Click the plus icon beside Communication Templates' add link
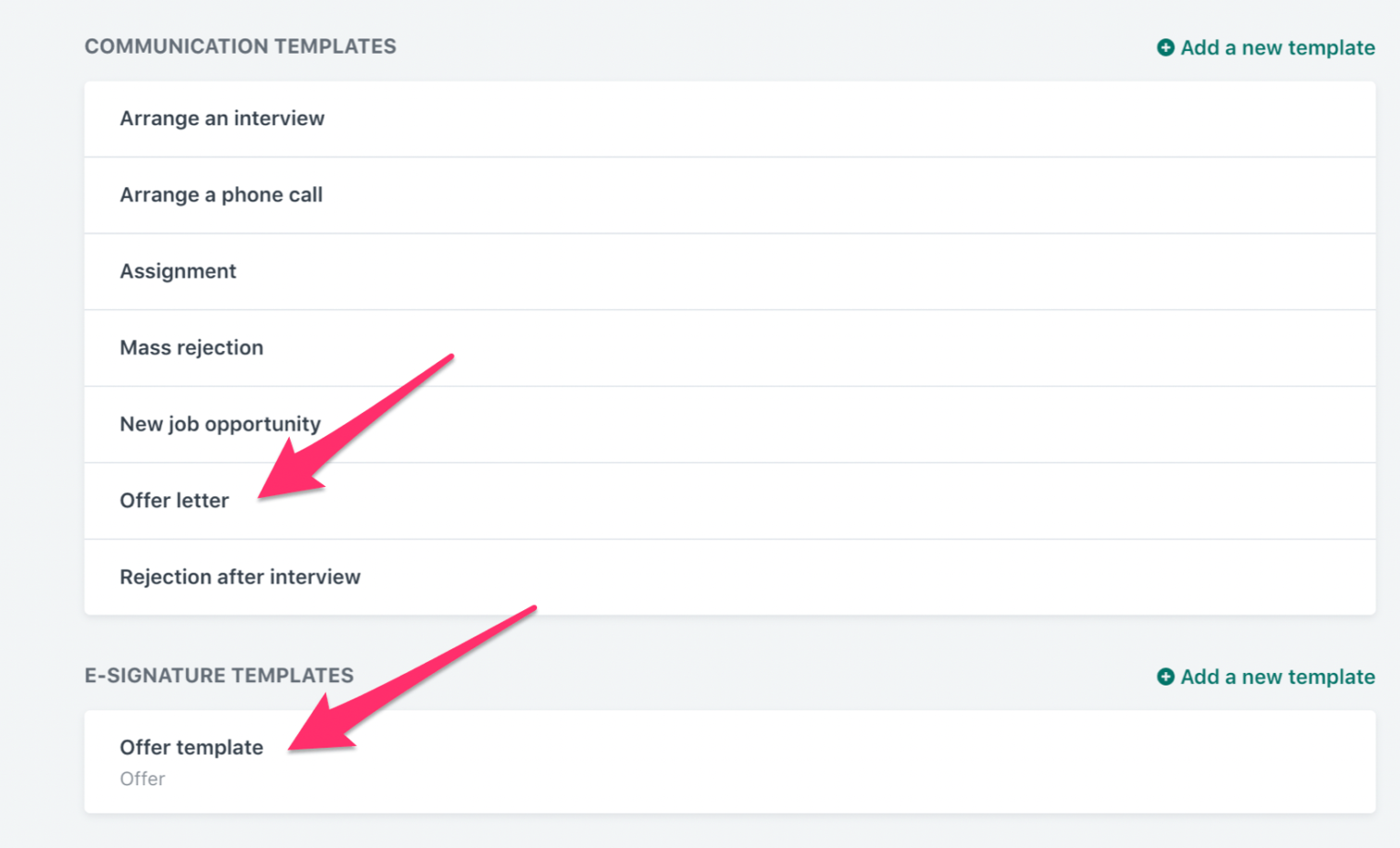Viewport: 1400px width, 848px height. click(x=1165, y=47)
